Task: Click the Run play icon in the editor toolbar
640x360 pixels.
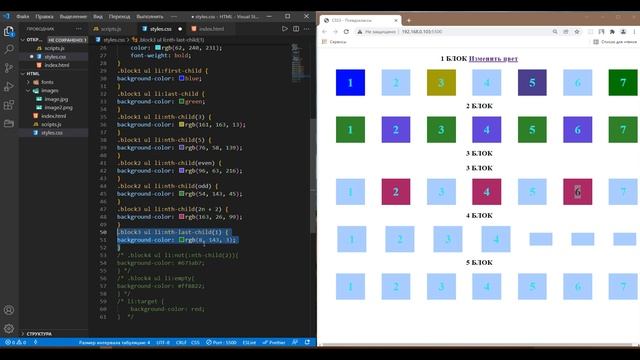Action: (284, 29)
